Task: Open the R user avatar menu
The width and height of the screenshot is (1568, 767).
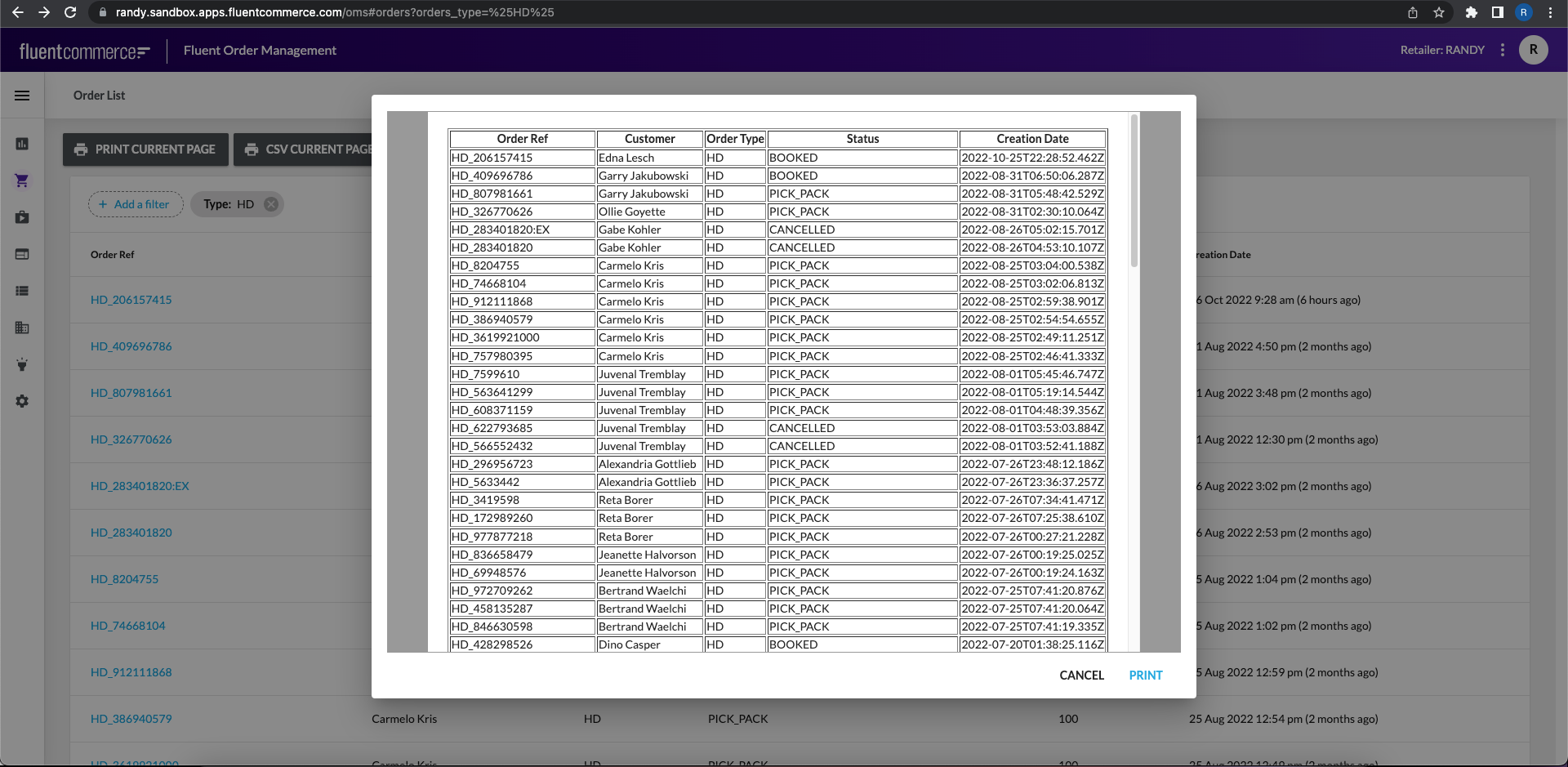Action: click(1533, 50)
